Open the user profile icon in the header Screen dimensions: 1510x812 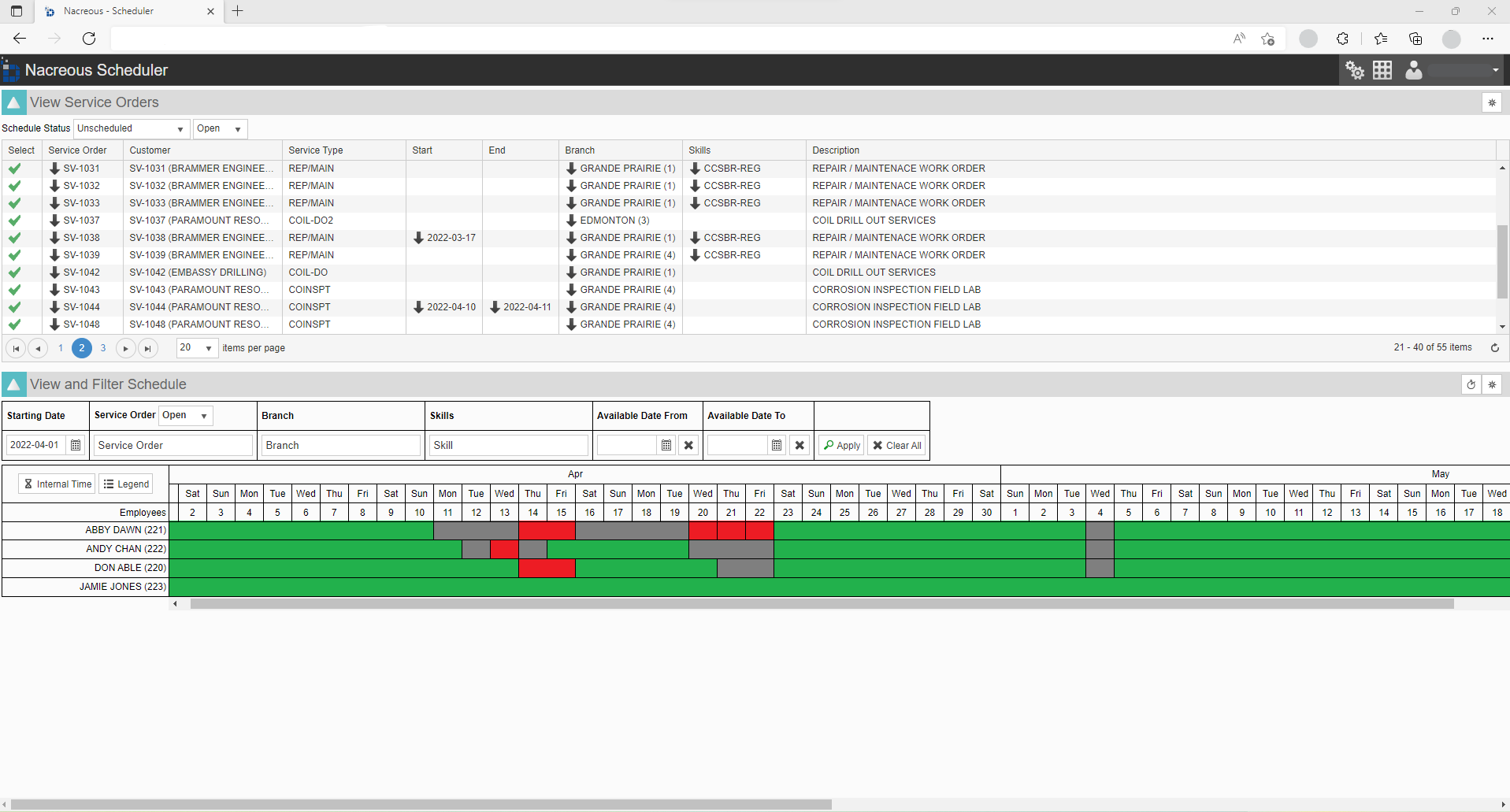(1414, 70)
